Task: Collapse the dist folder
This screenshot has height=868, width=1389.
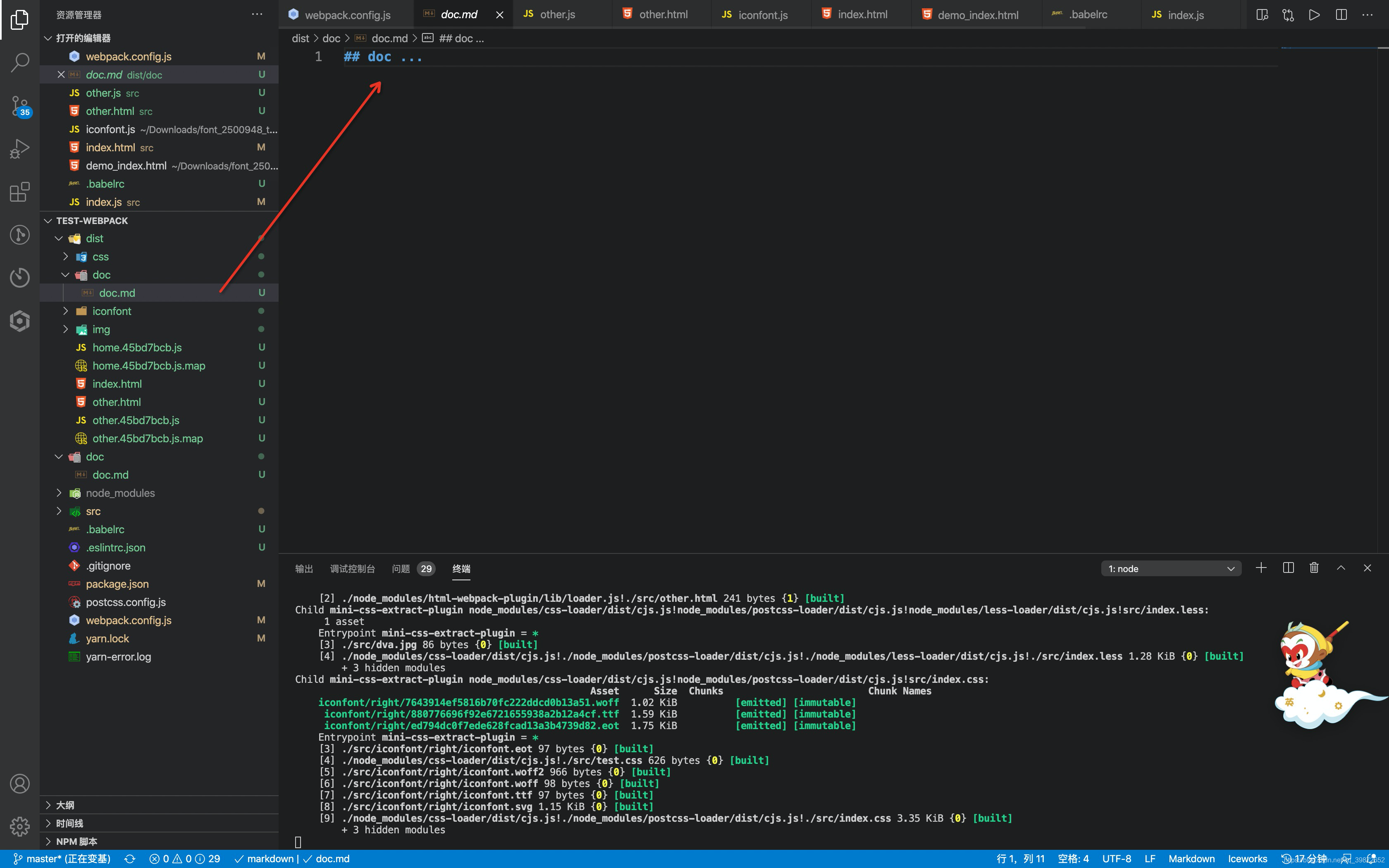Action: pyautogui.click(x=59, y=238)
